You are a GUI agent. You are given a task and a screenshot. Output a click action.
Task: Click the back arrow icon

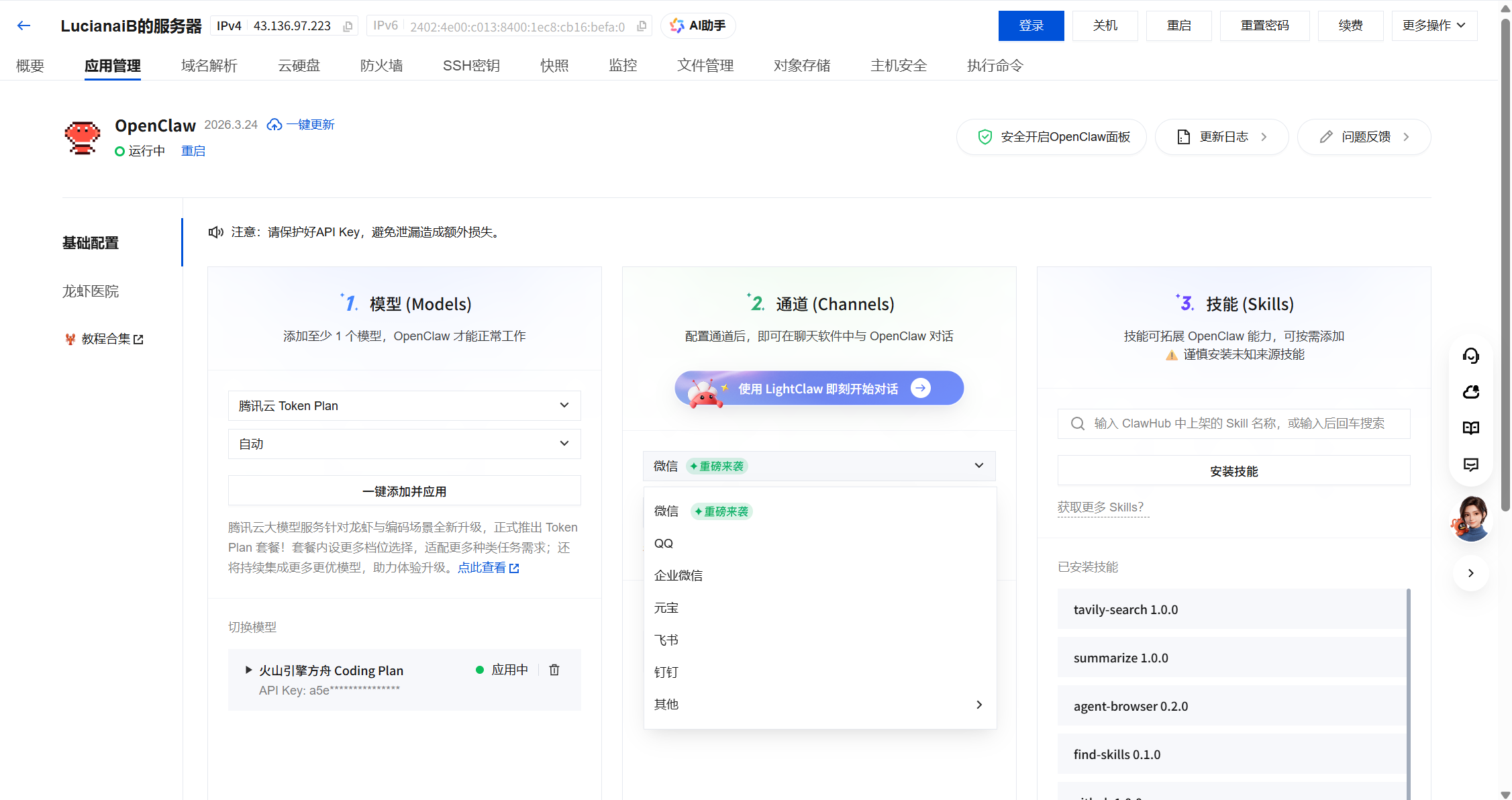[24, 26]
